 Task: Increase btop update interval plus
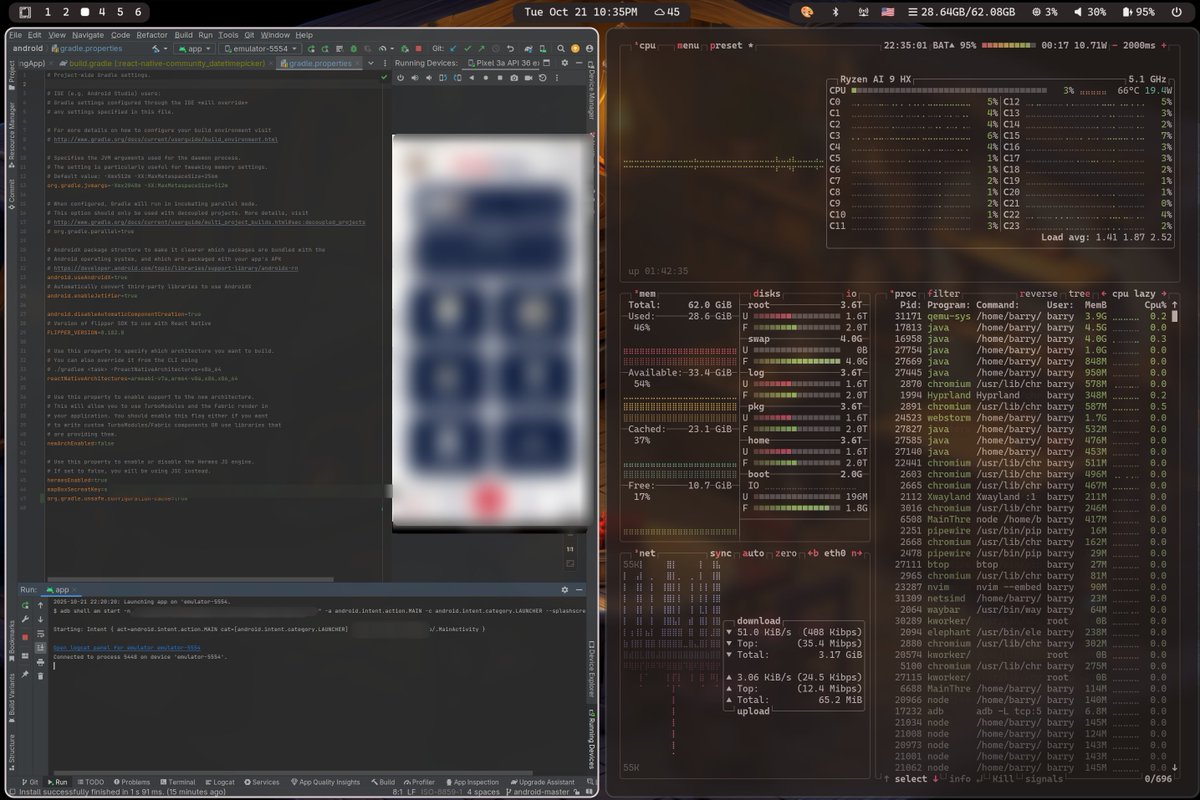click(x=1164, y=45)
